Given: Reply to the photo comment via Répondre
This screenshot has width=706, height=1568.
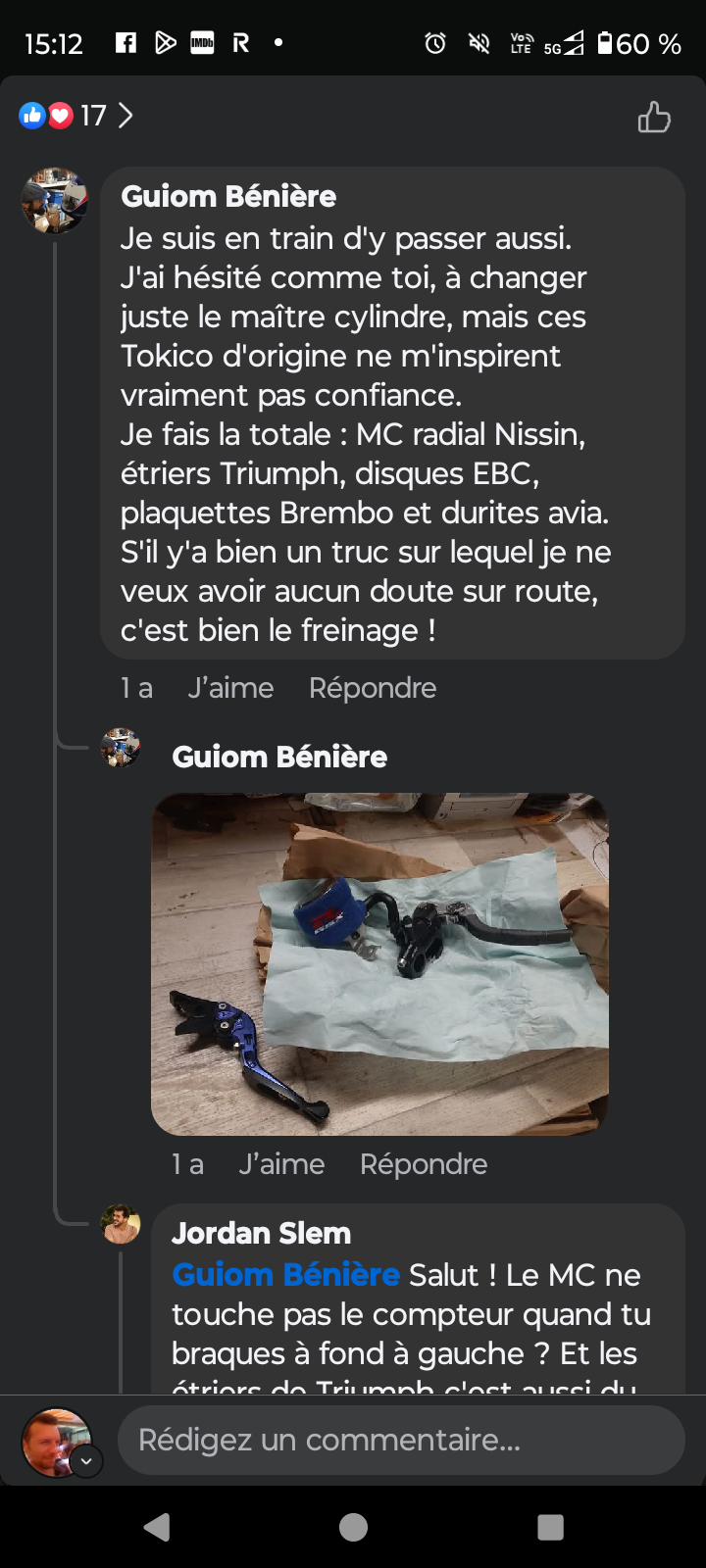Looking at the screenshot, I should tap(424, 1164).
